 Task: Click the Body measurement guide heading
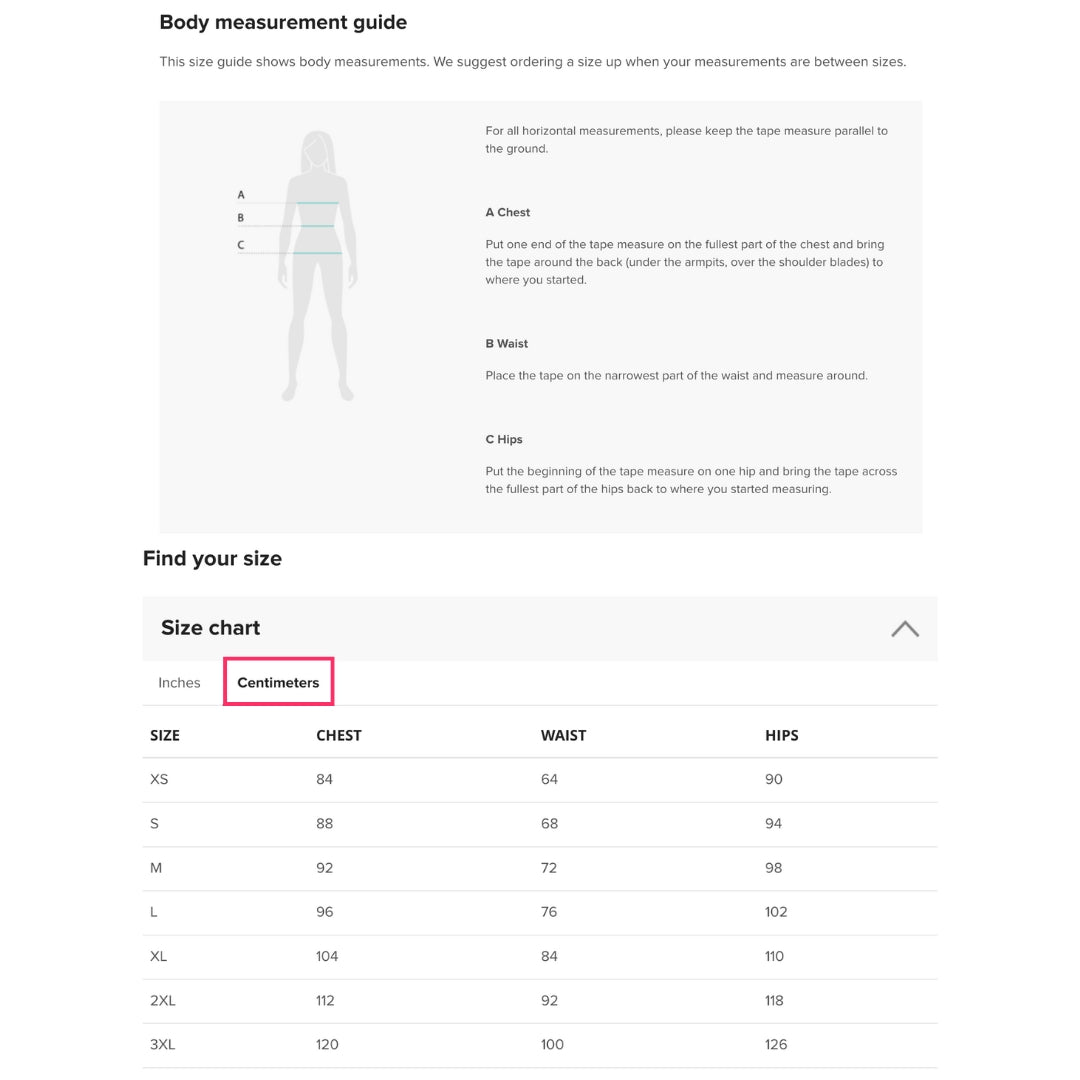click(x=283, y=22)
